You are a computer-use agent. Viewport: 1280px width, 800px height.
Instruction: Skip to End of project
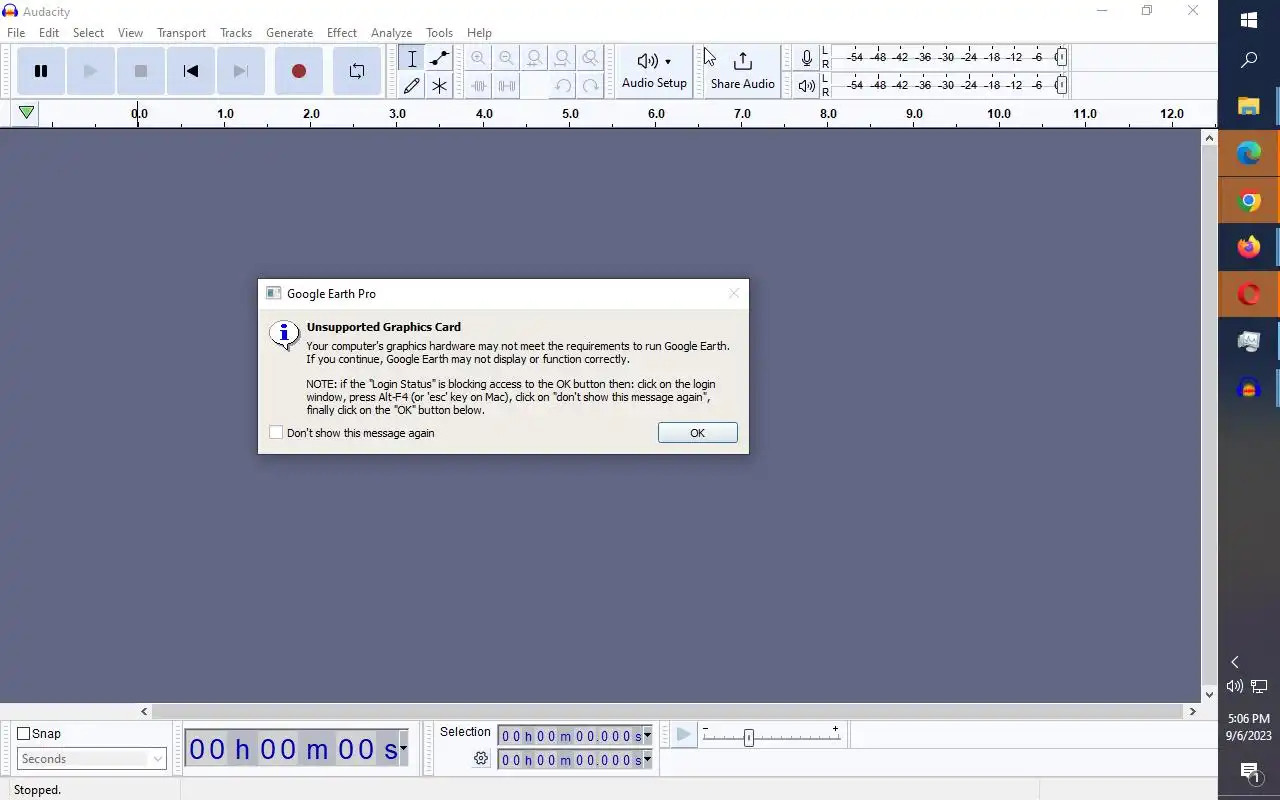[x=240, y=71]
